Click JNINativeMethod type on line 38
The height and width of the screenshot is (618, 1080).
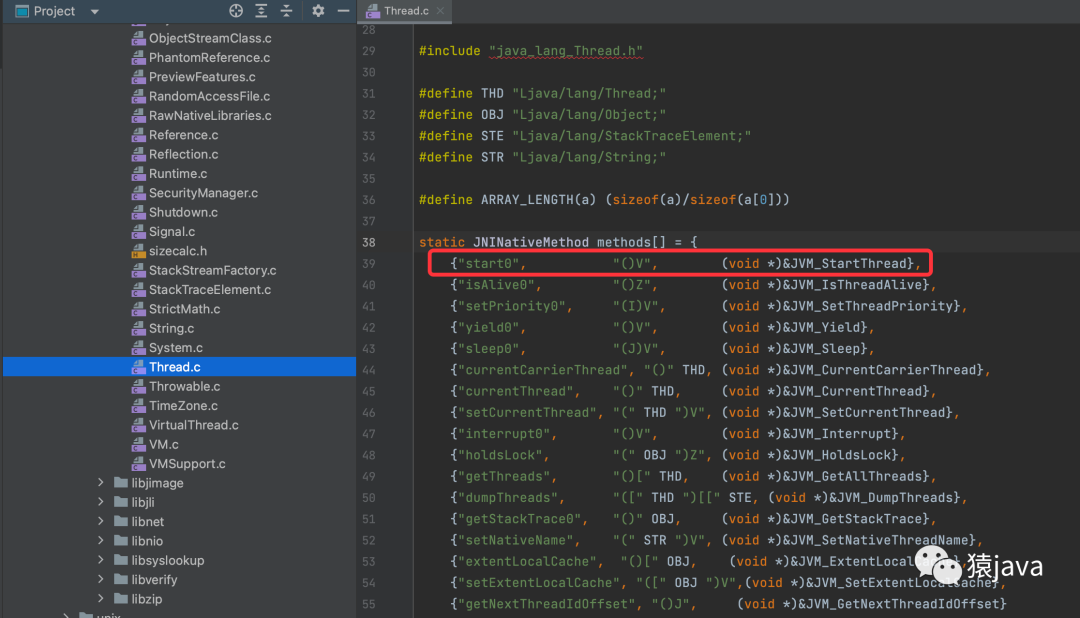tap(530, 243)
